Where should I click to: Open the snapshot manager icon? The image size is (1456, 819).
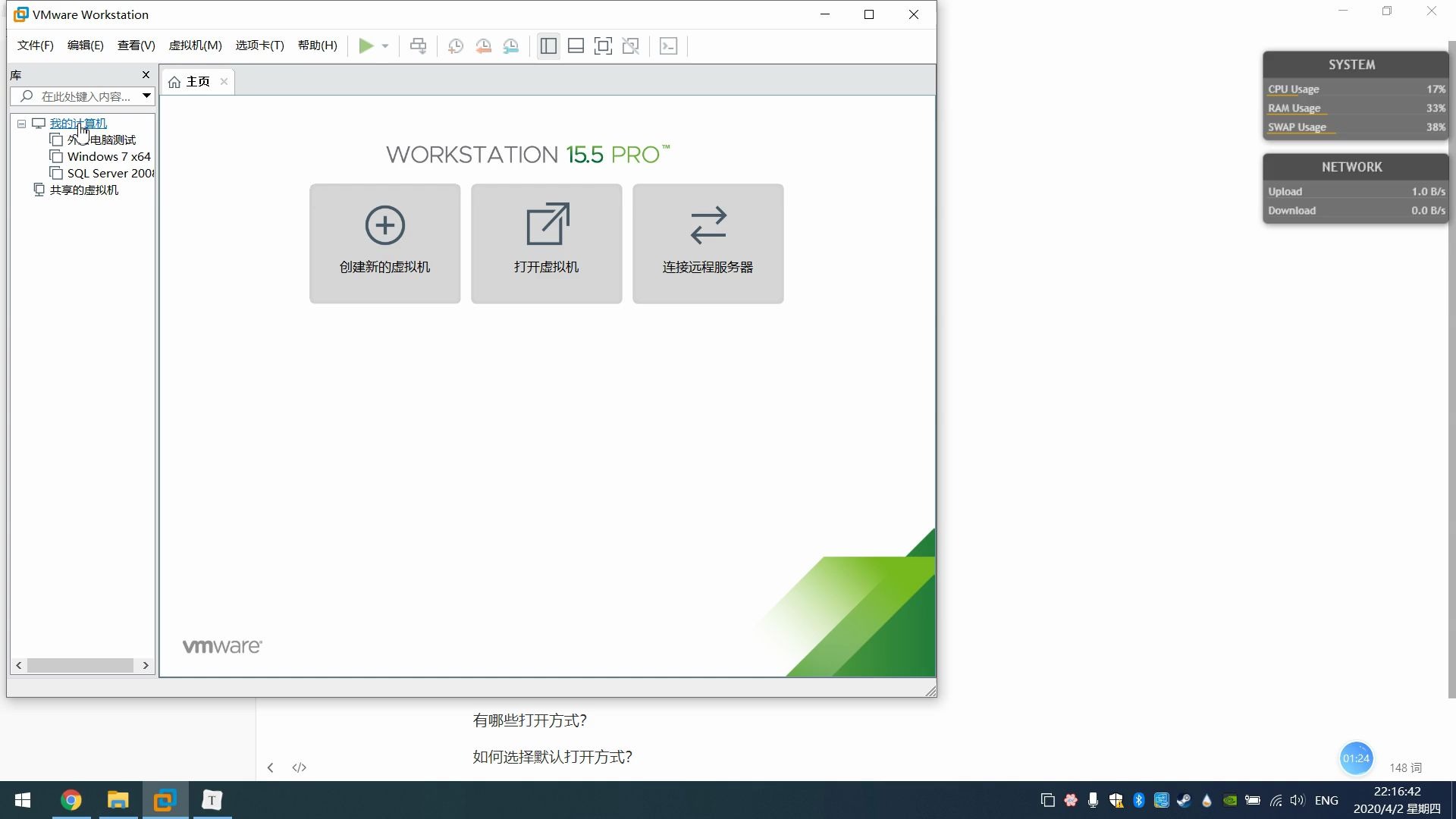[511, 46]
